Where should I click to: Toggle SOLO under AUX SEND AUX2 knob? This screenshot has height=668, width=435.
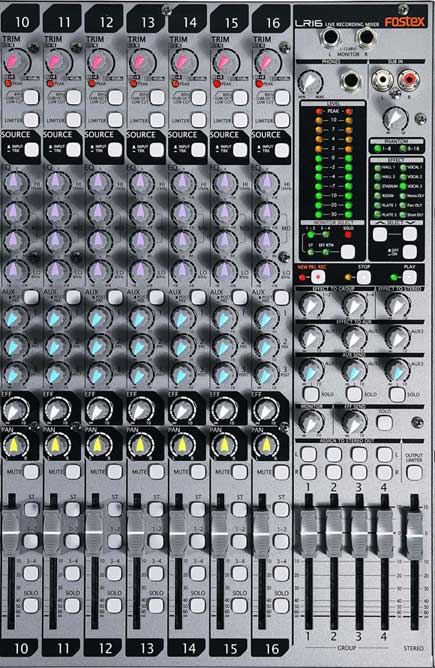354,394
